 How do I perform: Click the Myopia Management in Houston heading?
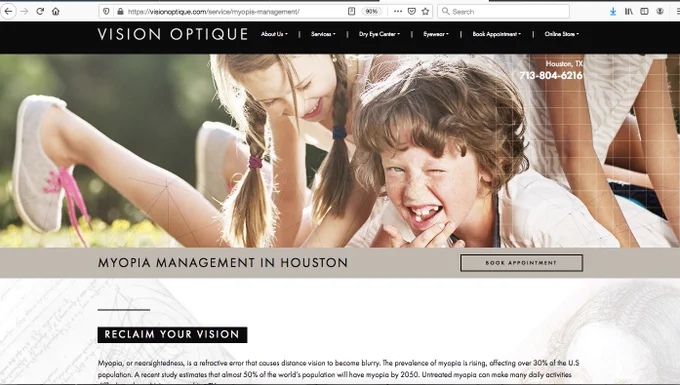222,262
